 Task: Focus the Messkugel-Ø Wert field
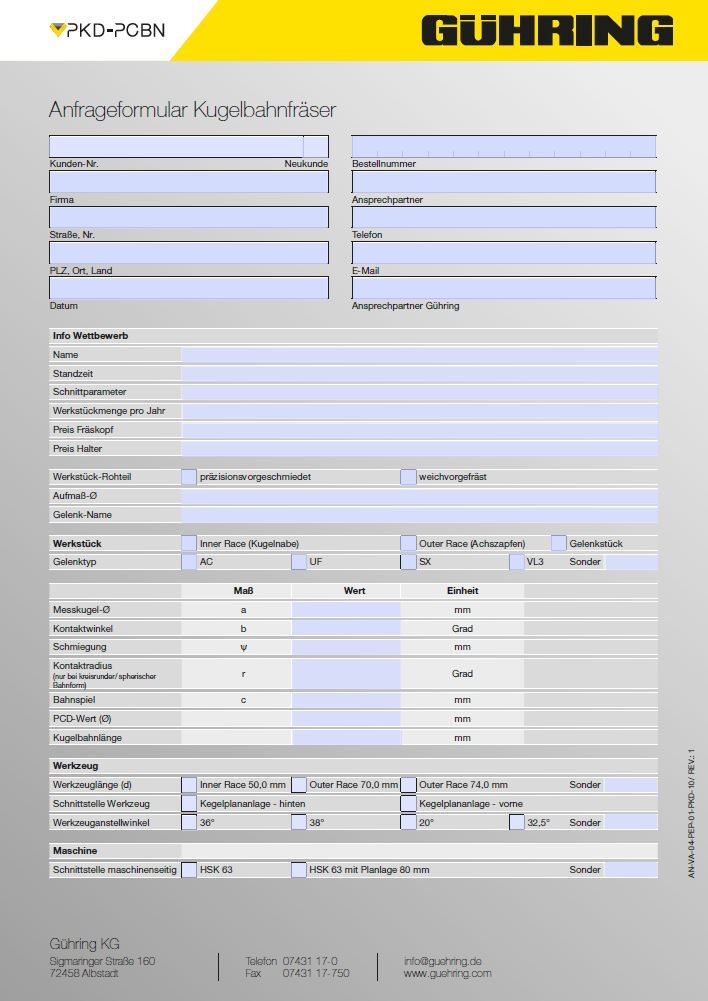pos(346,610)
